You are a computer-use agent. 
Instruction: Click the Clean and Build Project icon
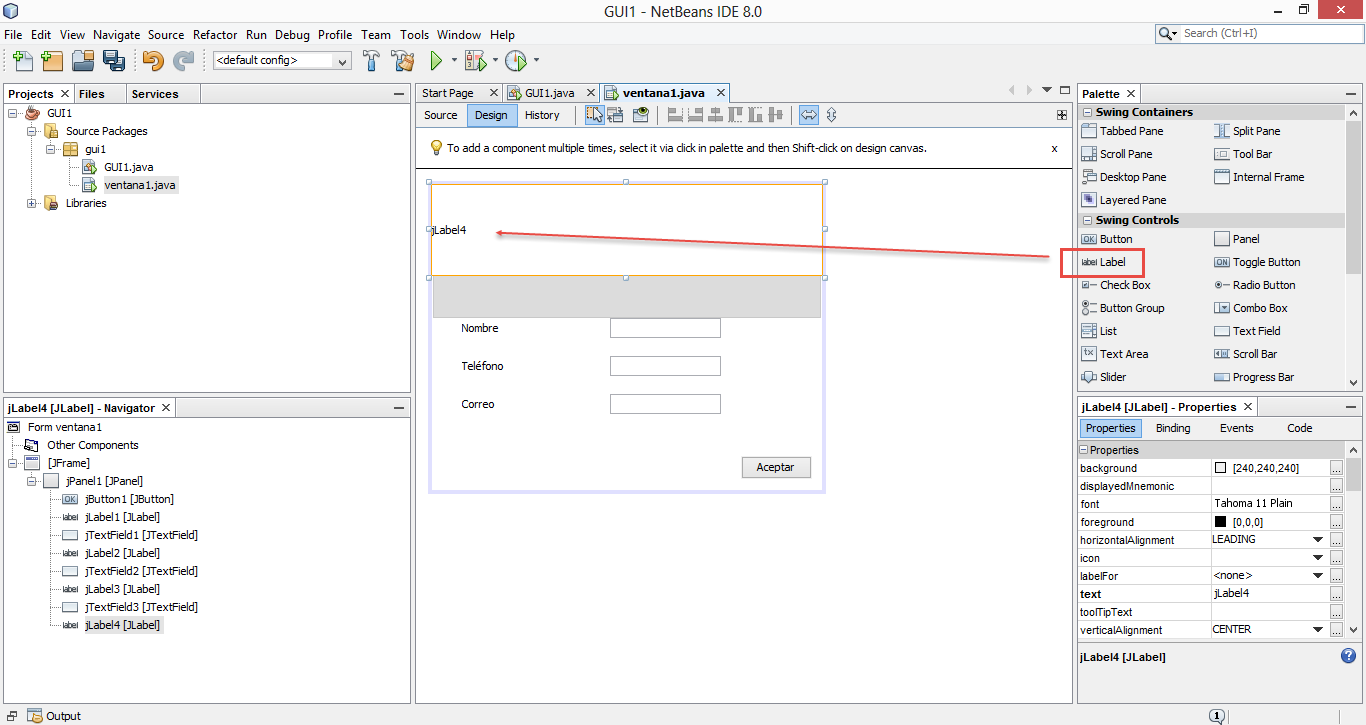coord(402,60)
